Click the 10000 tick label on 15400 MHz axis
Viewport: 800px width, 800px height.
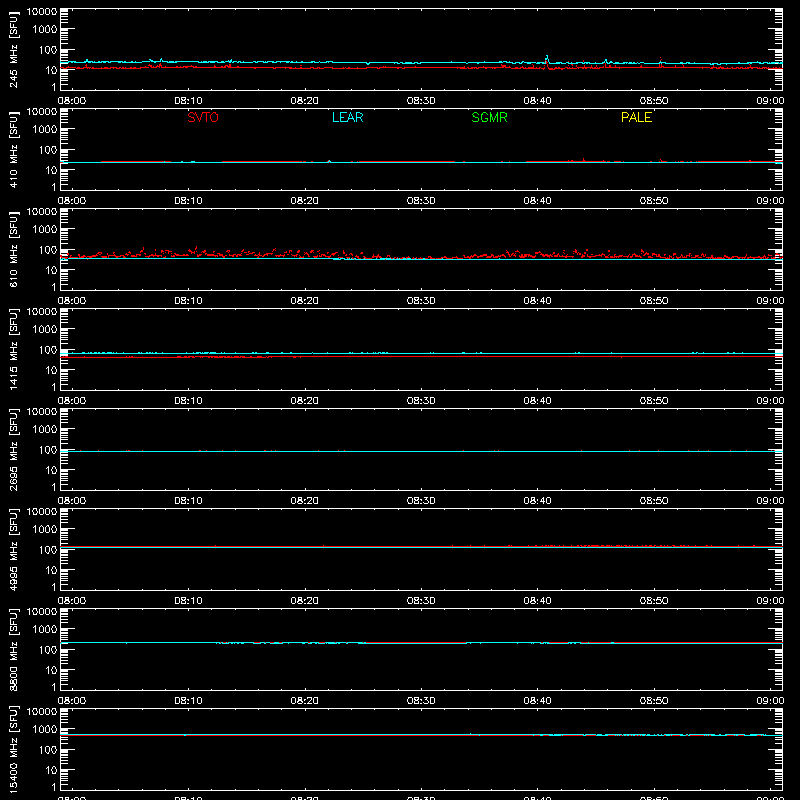click(x=42, y=711)
